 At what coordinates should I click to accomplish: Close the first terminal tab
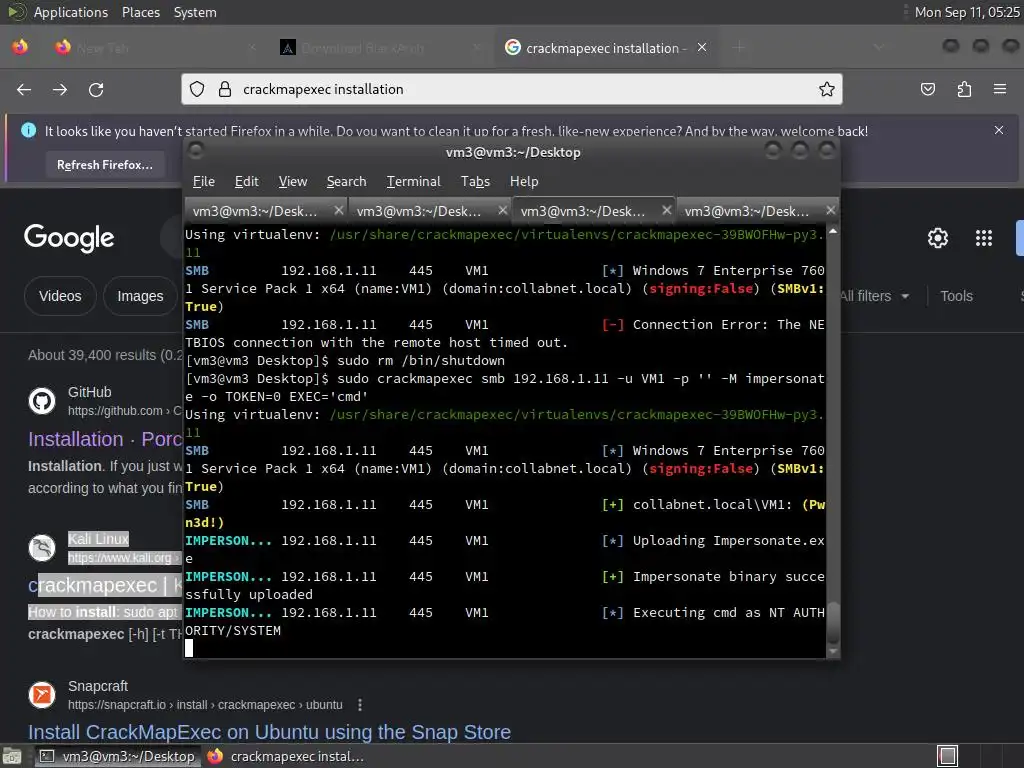(338, 210)
